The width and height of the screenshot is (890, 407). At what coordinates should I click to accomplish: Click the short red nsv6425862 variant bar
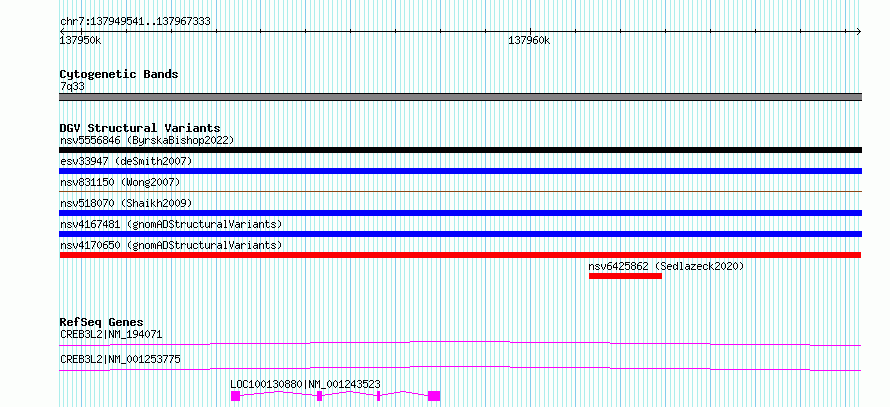[x=625, y=276]
